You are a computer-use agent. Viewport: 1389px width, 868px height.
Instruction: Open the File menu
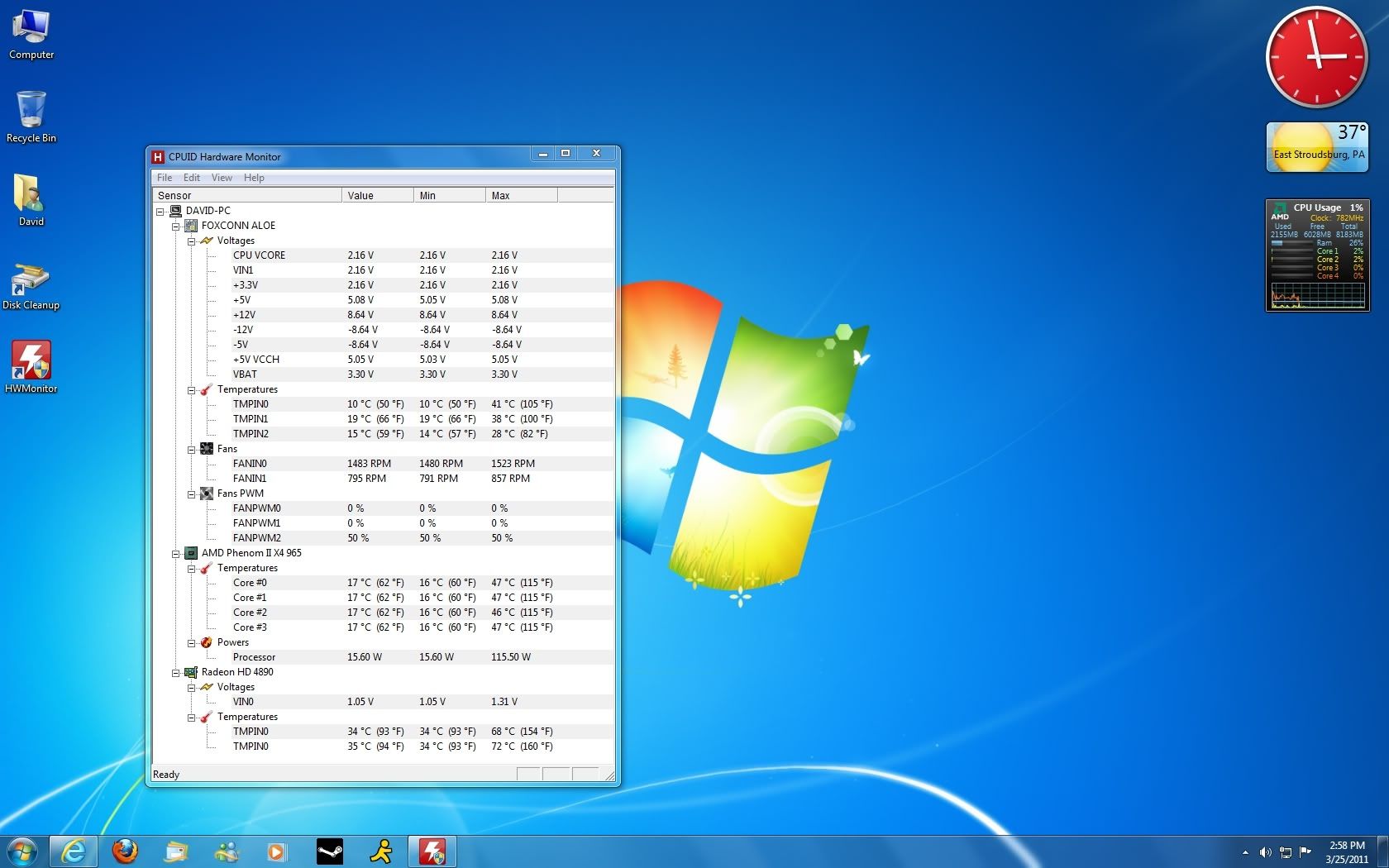(x=165, y=178)
